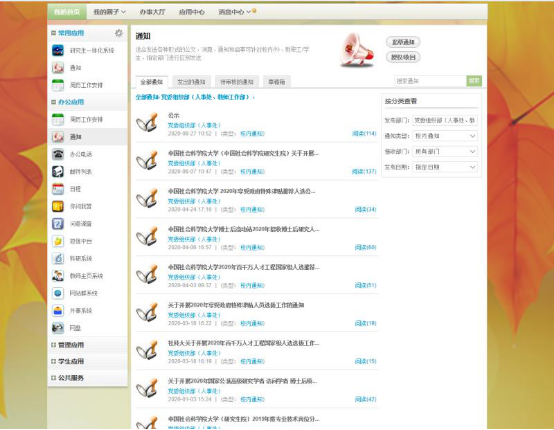Collapse the 办公应用 section
Viewport: 554px width, 430px height.
[x=53, y=102]
